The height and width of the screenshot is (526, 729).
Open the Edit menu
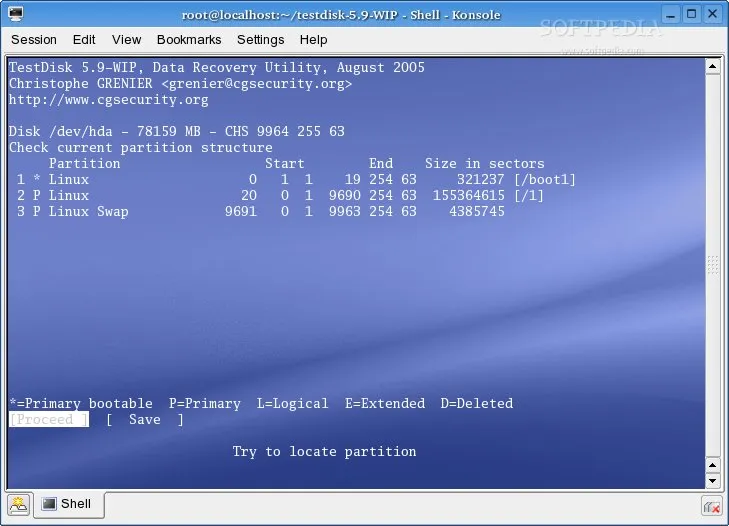click(84, 39)
